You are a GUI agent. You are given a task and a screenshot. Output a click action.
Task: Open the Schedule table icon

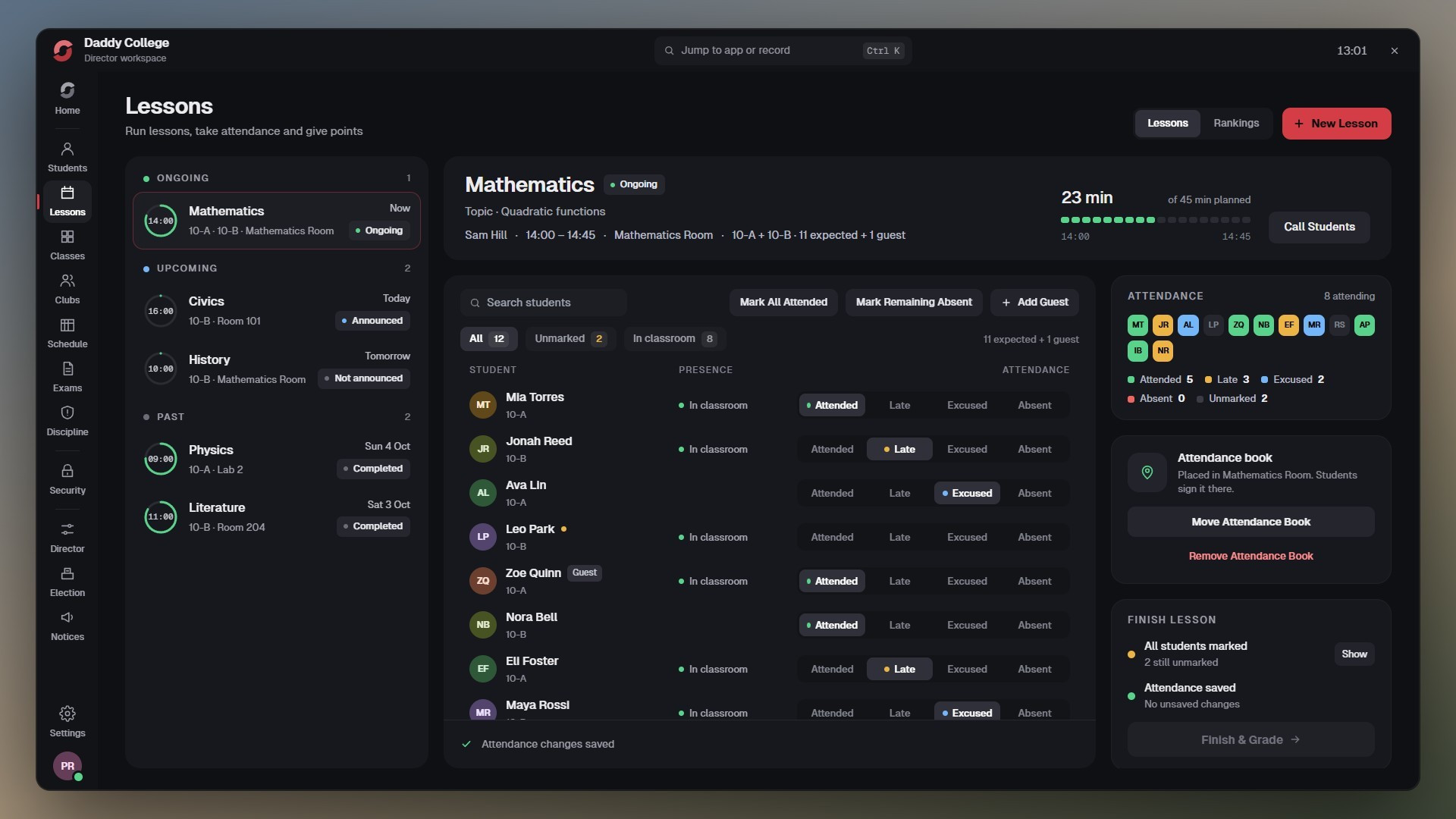(67, 325)
